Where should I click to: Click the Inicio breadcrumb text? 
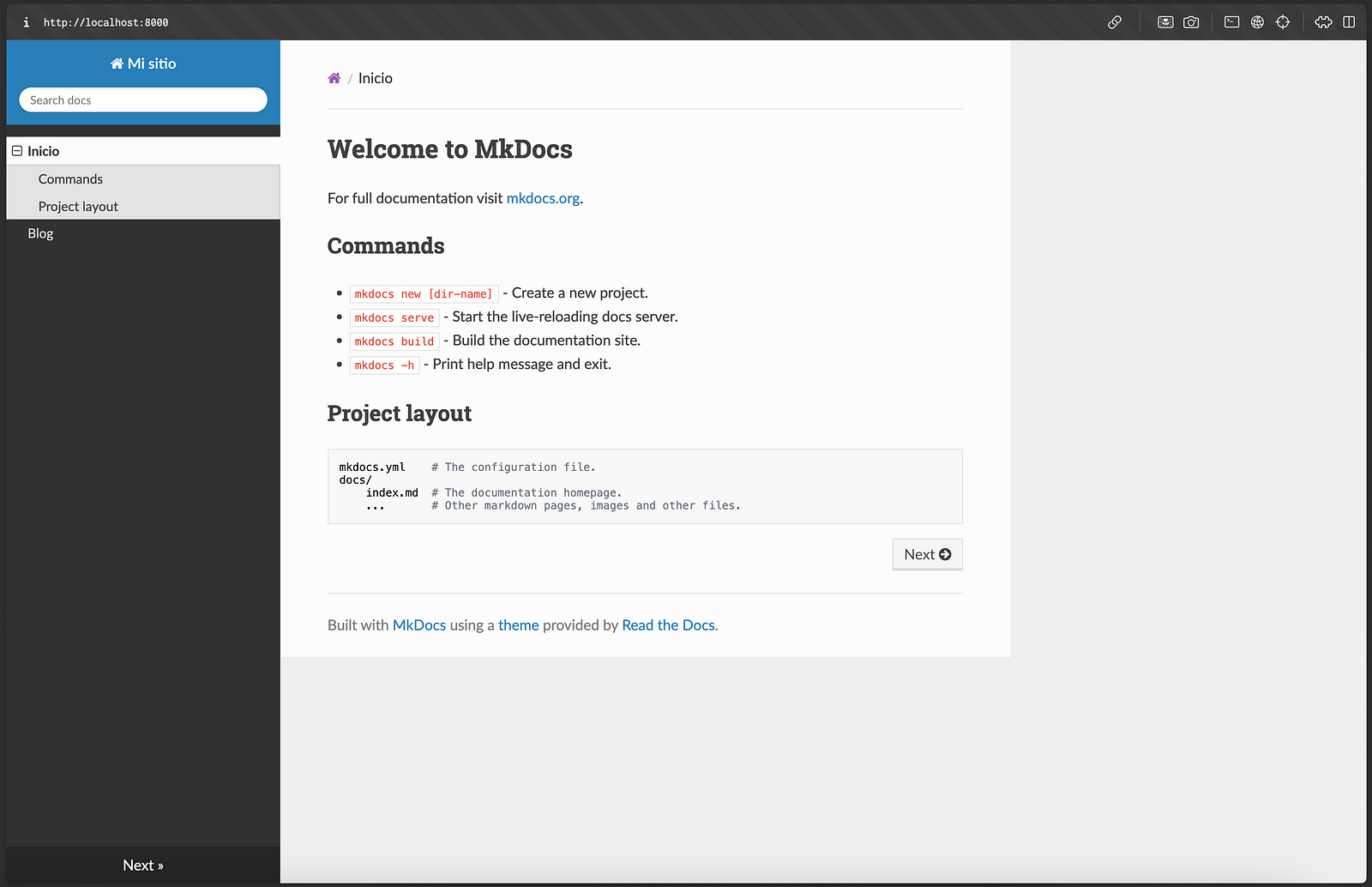tap(376, 78)
